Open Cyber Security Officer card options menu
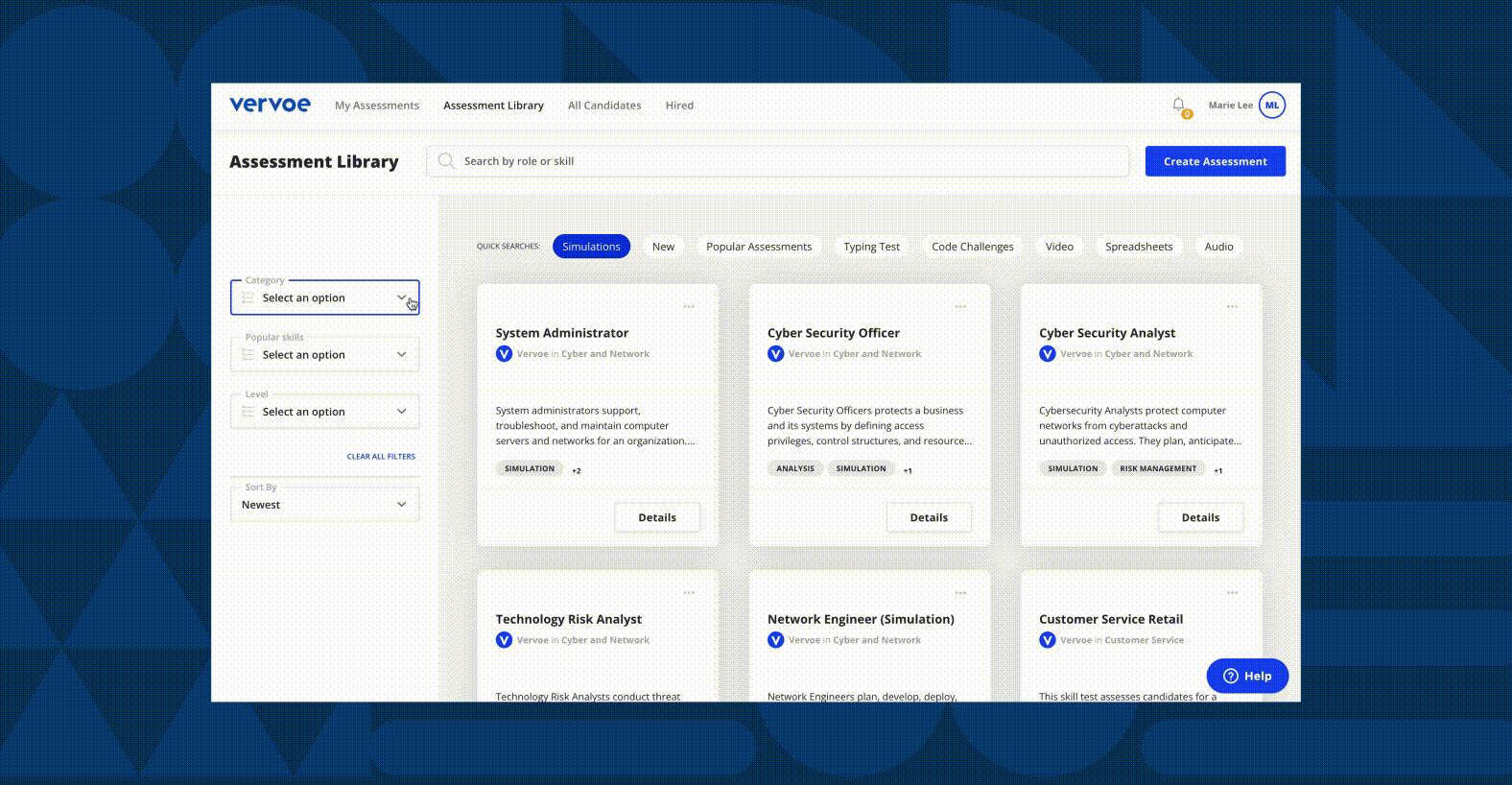The image size is (1512, 785). [960, 307]
